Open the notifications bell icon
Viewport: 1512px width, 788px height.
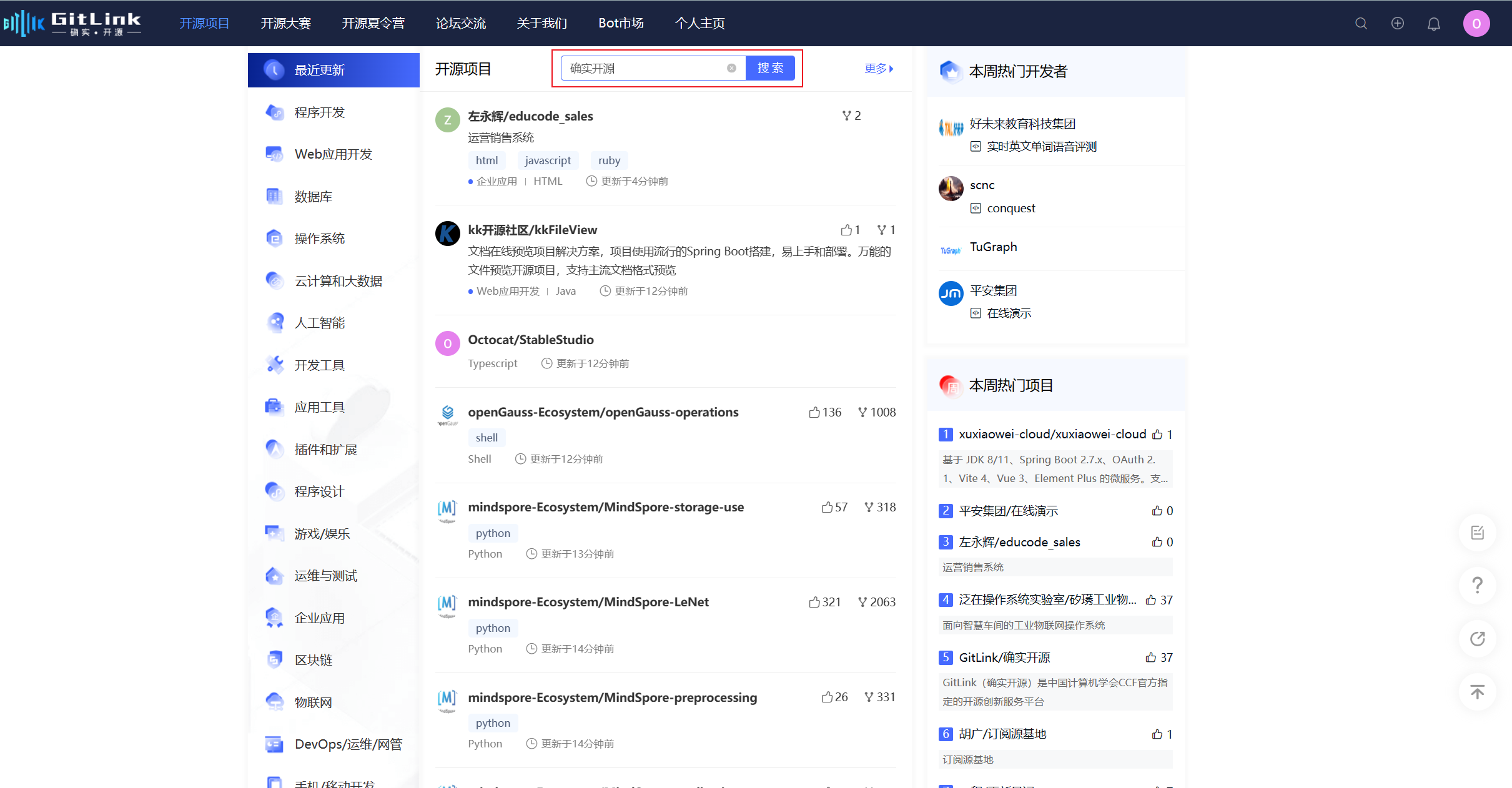[x=1434, y=24]
